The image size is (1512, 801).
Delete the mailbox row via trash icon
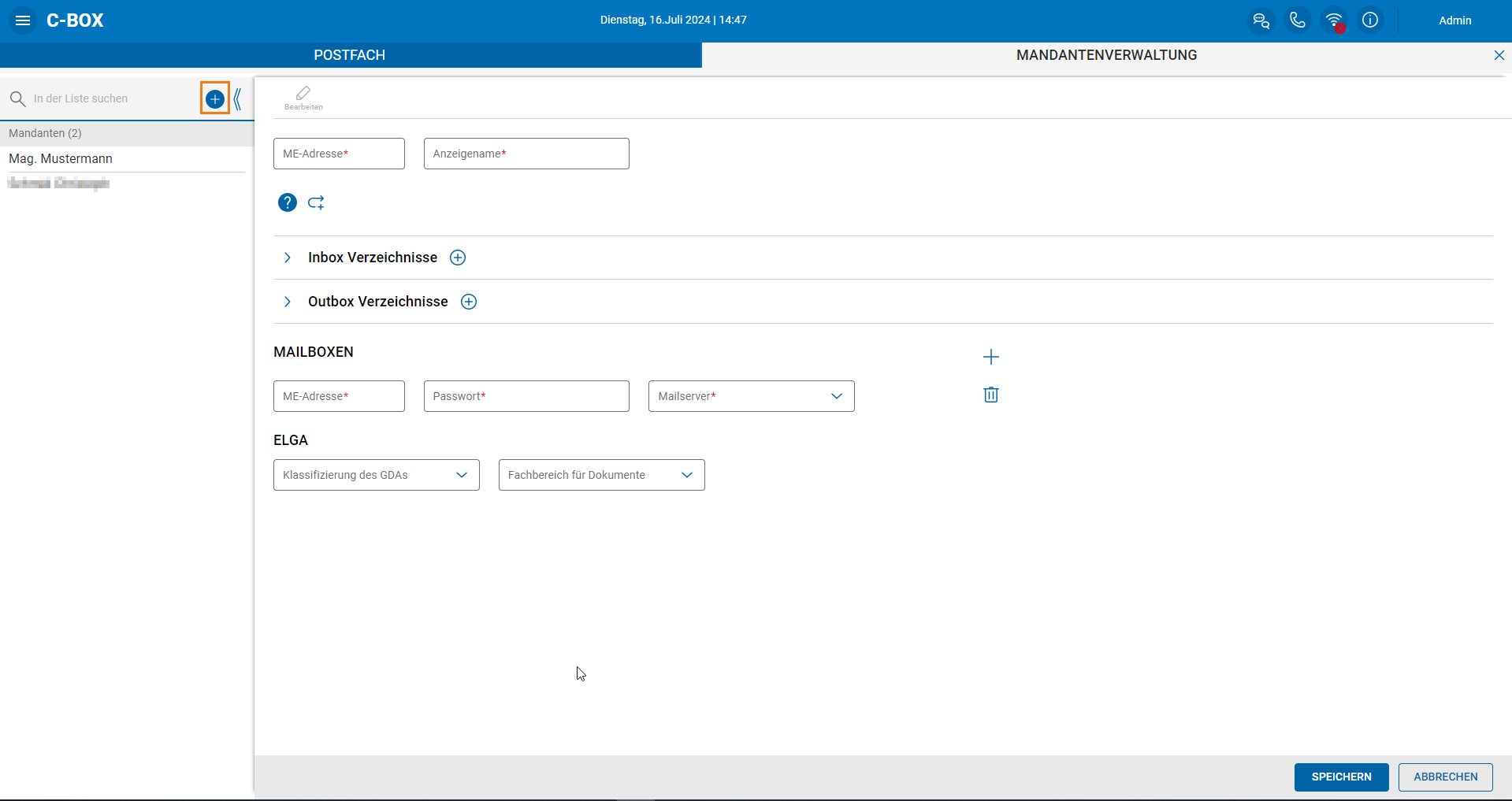pos(991,395)
